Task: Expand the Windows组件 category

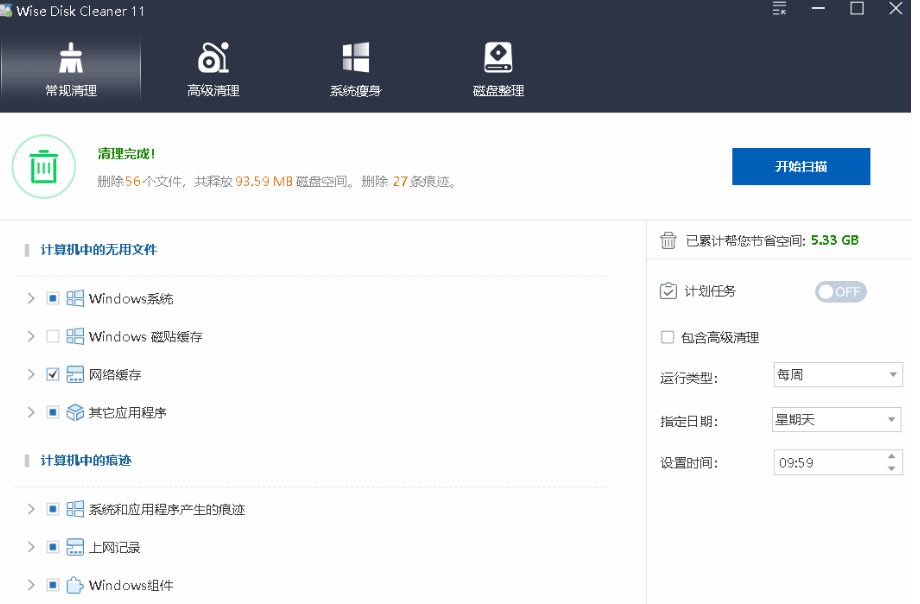Action: point(31,585)
